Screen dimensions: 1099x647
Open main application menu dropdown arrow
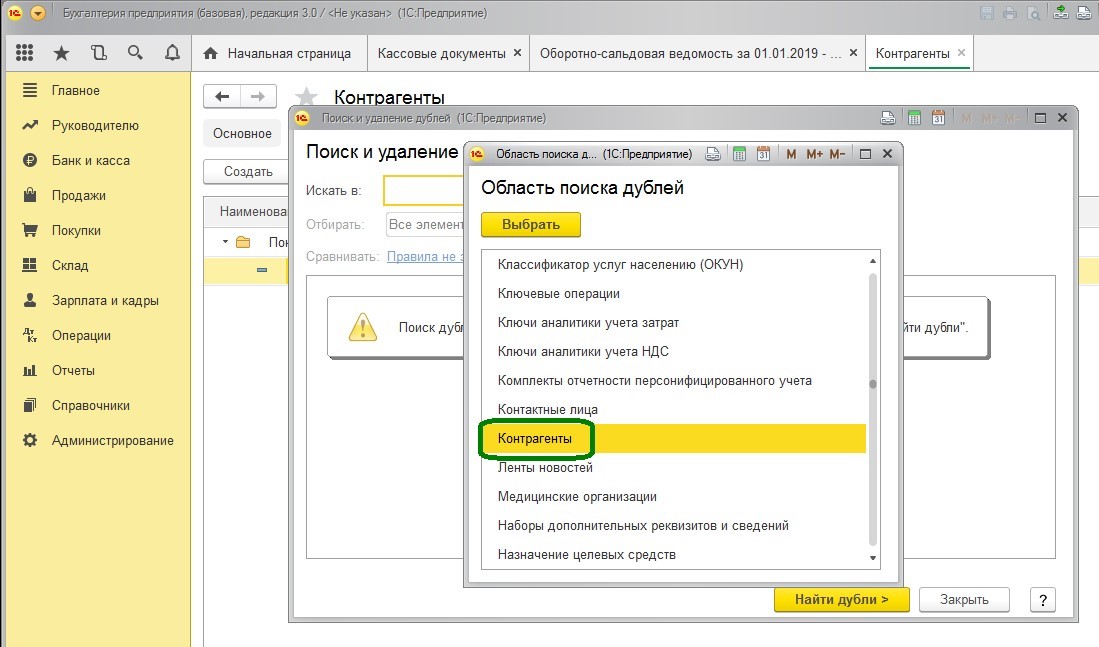pyautogui.click(x=38, y=13)
